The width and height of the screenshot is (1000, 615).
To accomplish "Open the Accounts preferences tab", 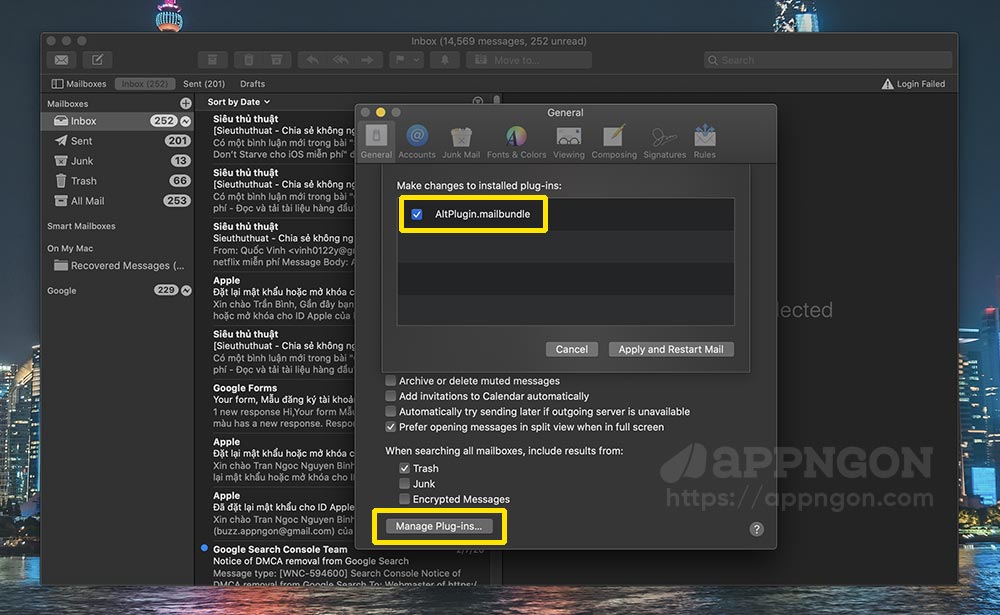I will point(416,142).
